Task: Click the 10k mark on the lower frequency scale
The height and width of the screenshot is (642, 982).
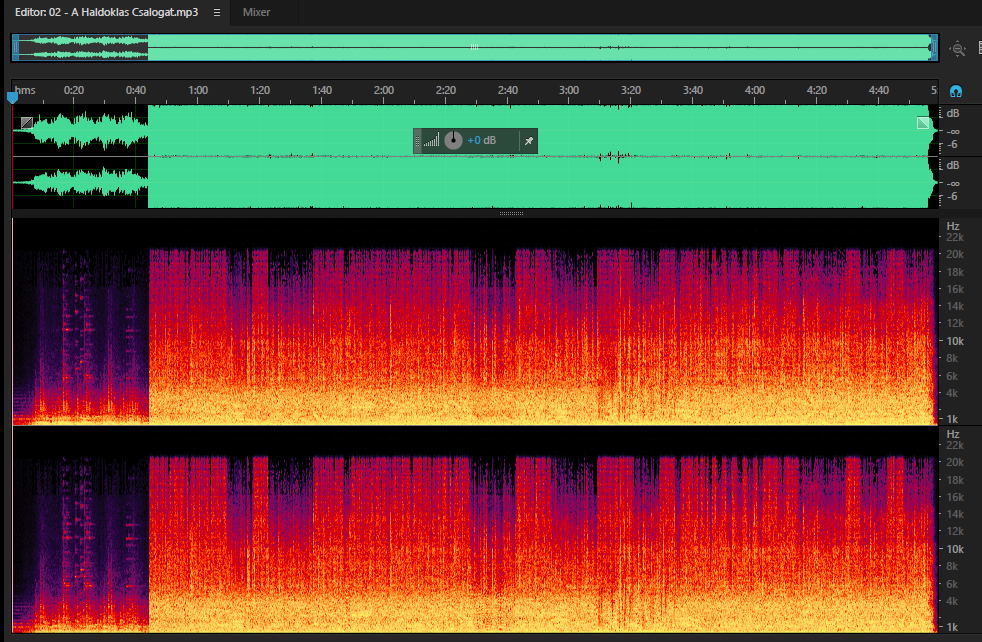Action: (x=955, y=549)
